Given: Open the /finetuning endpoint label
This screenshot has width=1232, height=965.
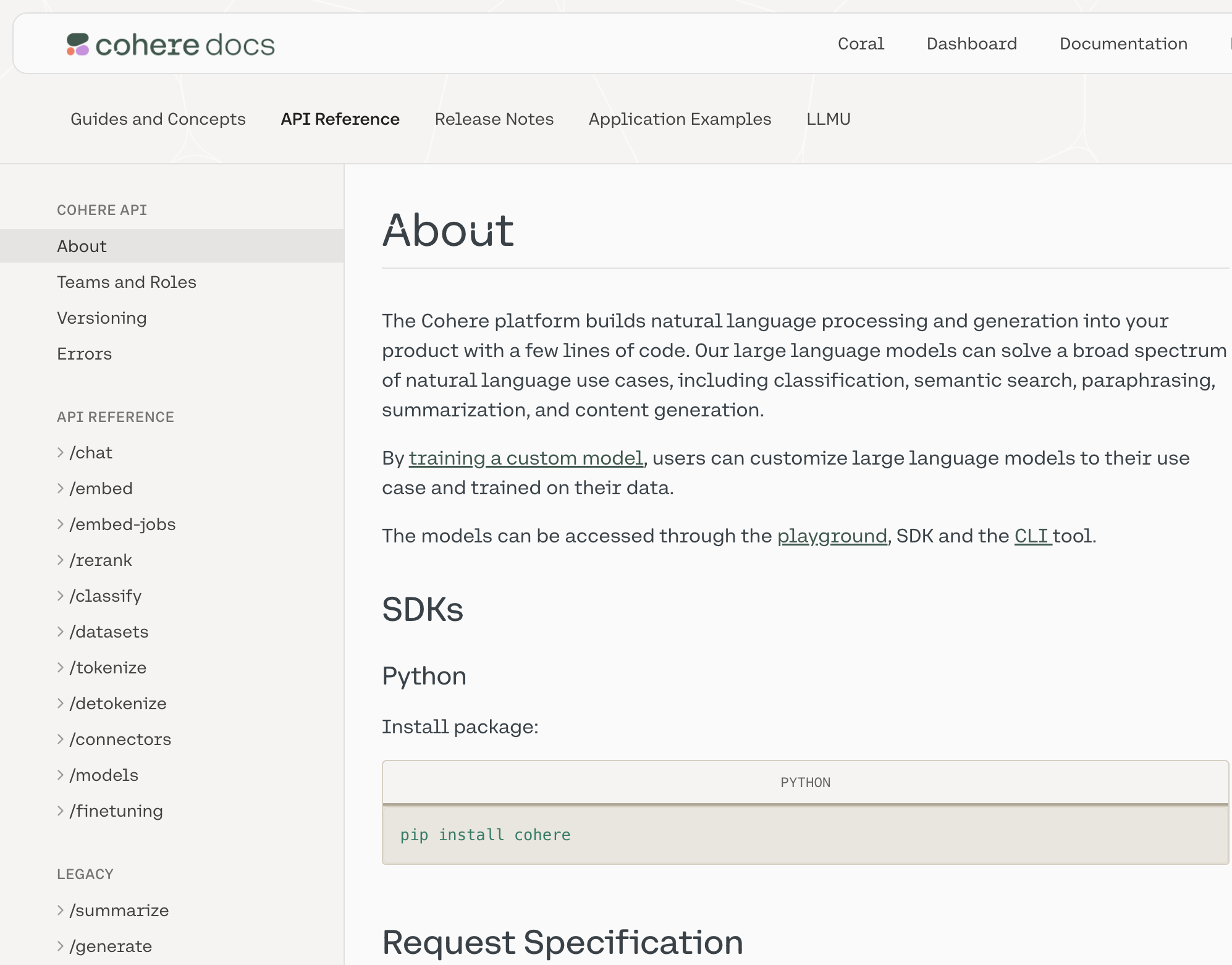Looking at the screenshot, I should click(x=116, y=811).
